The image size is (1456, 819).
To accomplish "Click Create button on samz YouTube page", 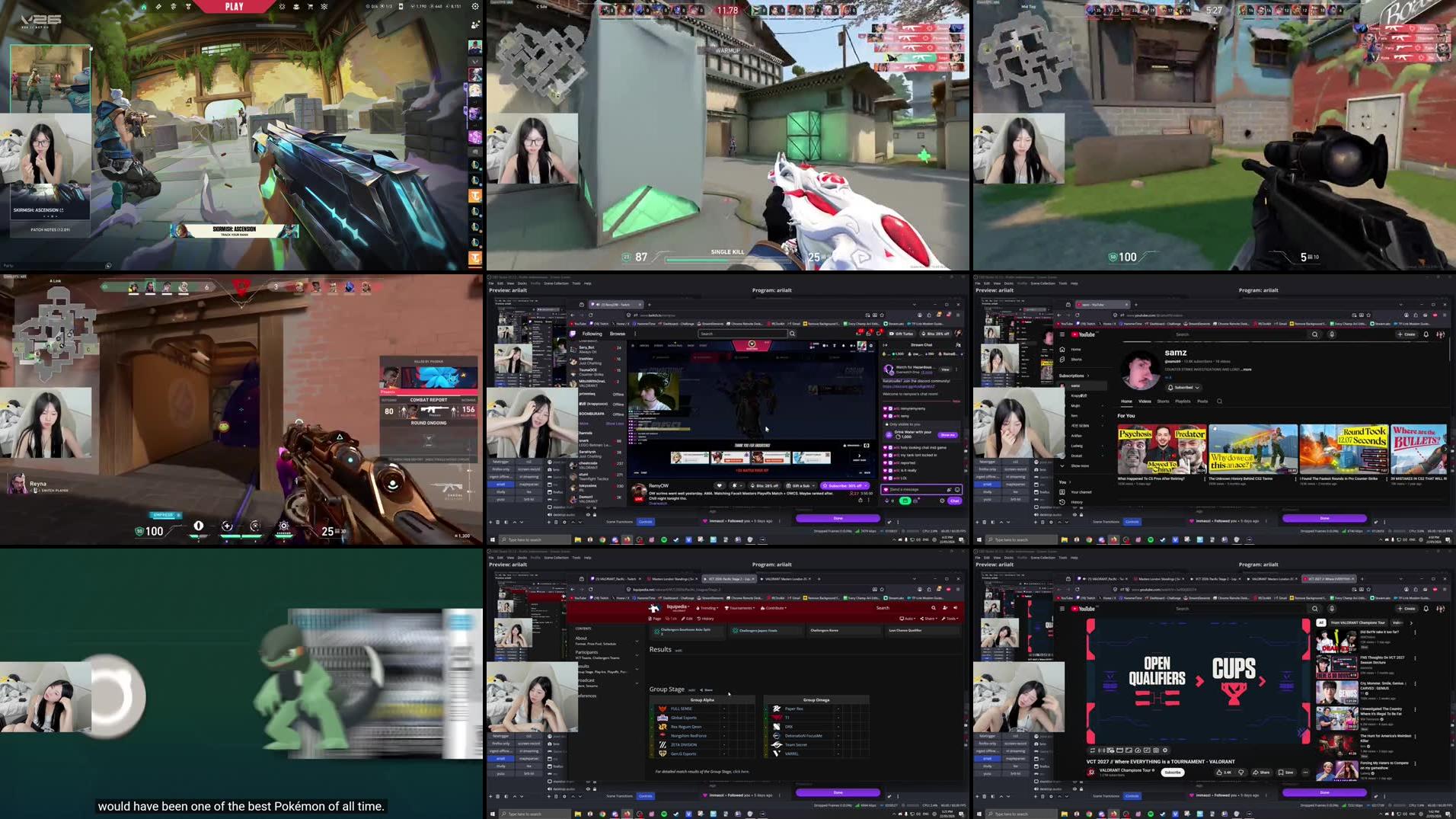I will click(x=1407, y=334).
